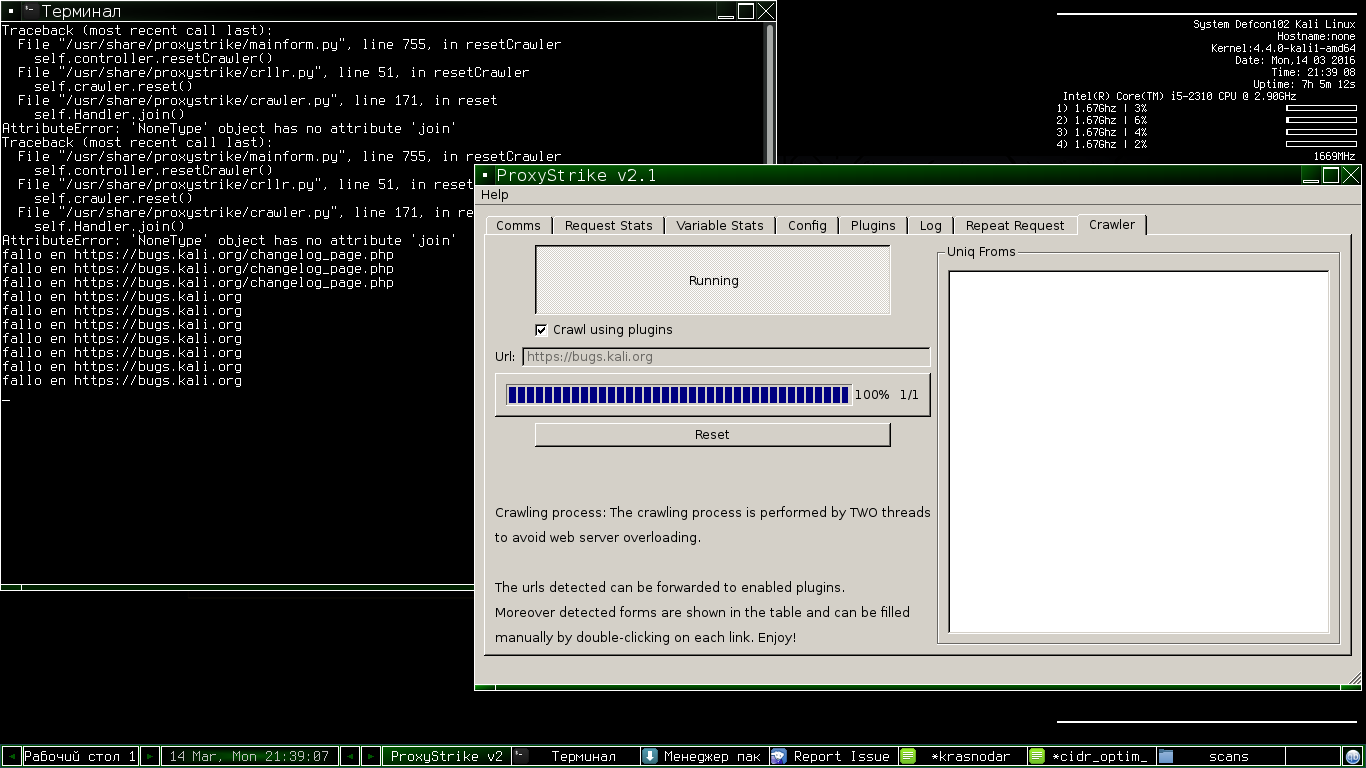
Task: Click the ProxyStrike v2.1 title bar
Action: [896, 176]
